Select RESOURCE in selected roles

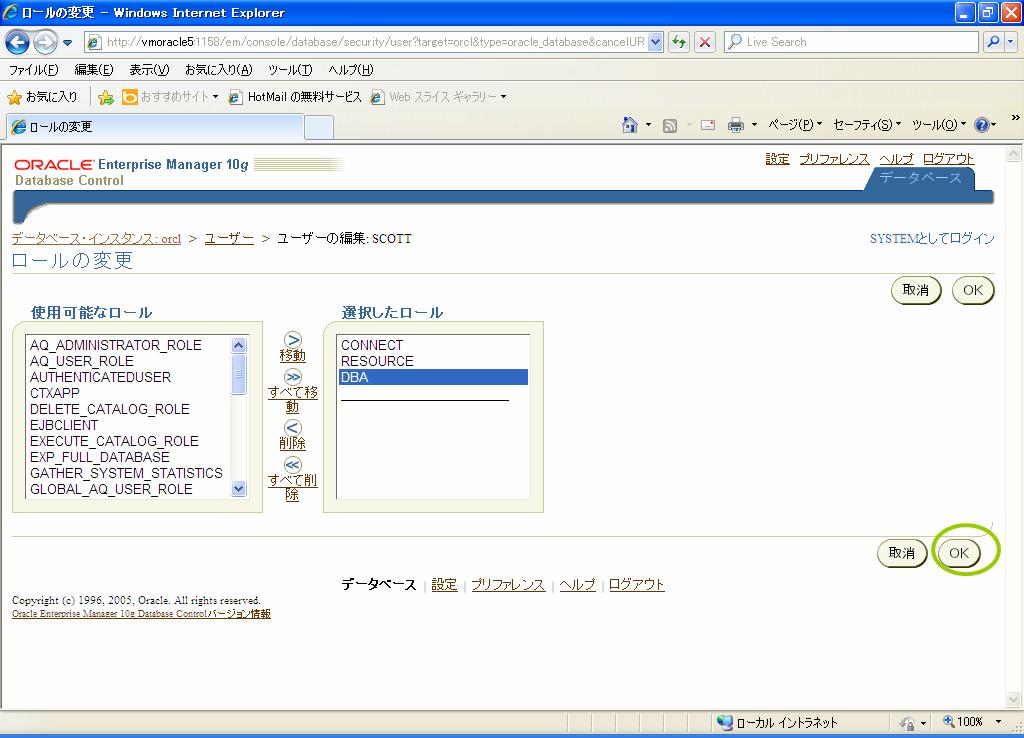433,361
